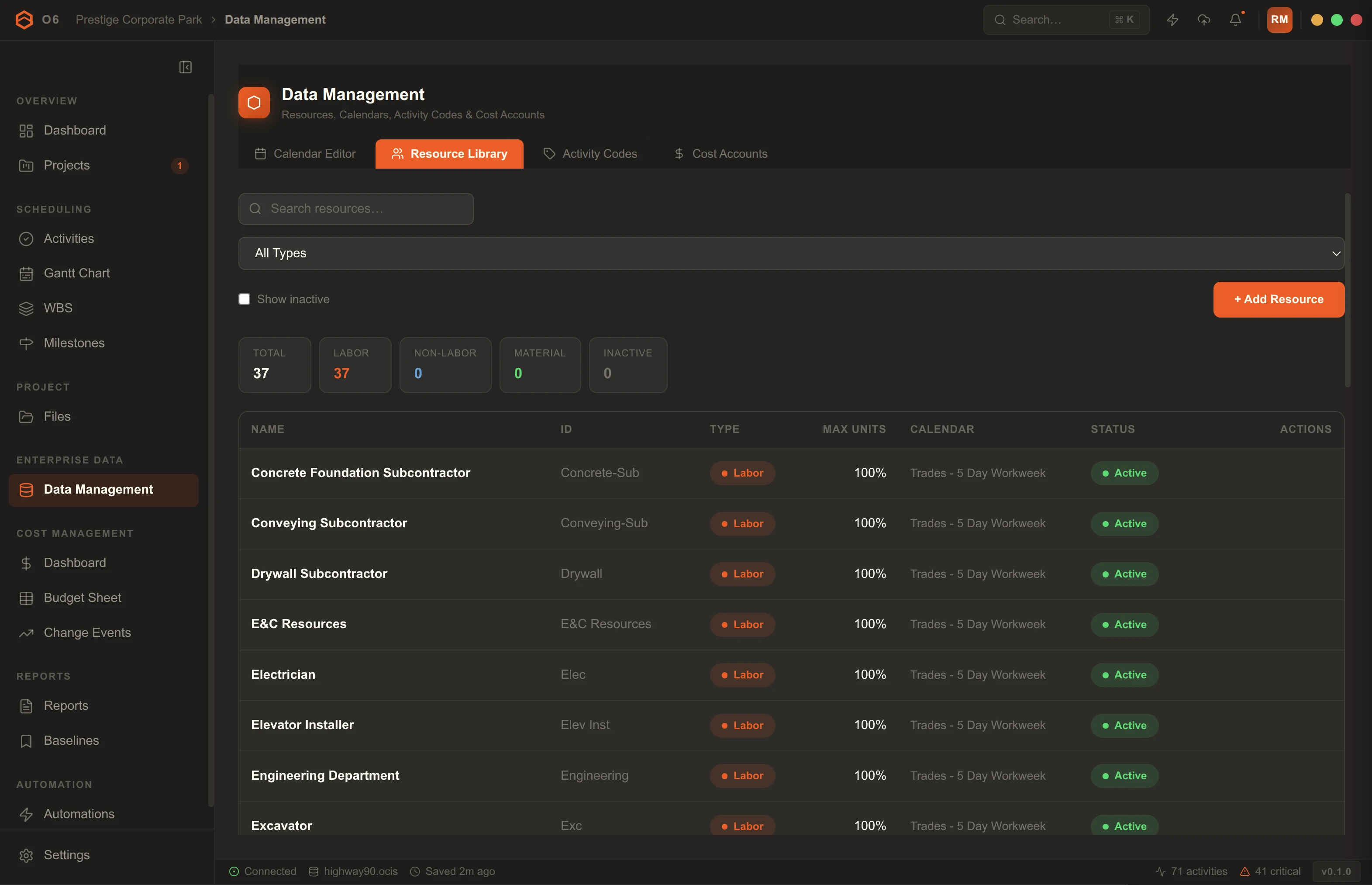This screenshot has width=1372, height=885.
Task: Click the Data Management hexagon header icon
Action: [x=255, y=102]
